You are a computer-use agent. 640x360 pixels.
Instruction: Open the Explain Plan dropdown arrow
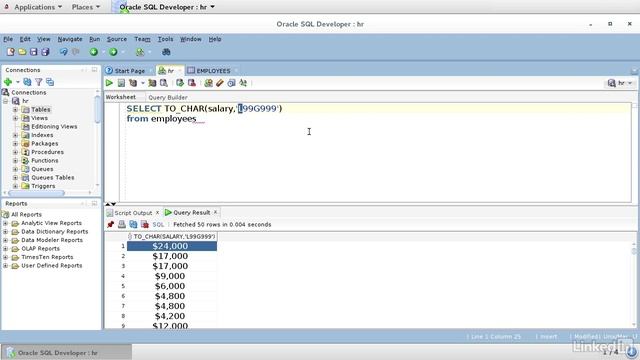(x=142, y=83)
